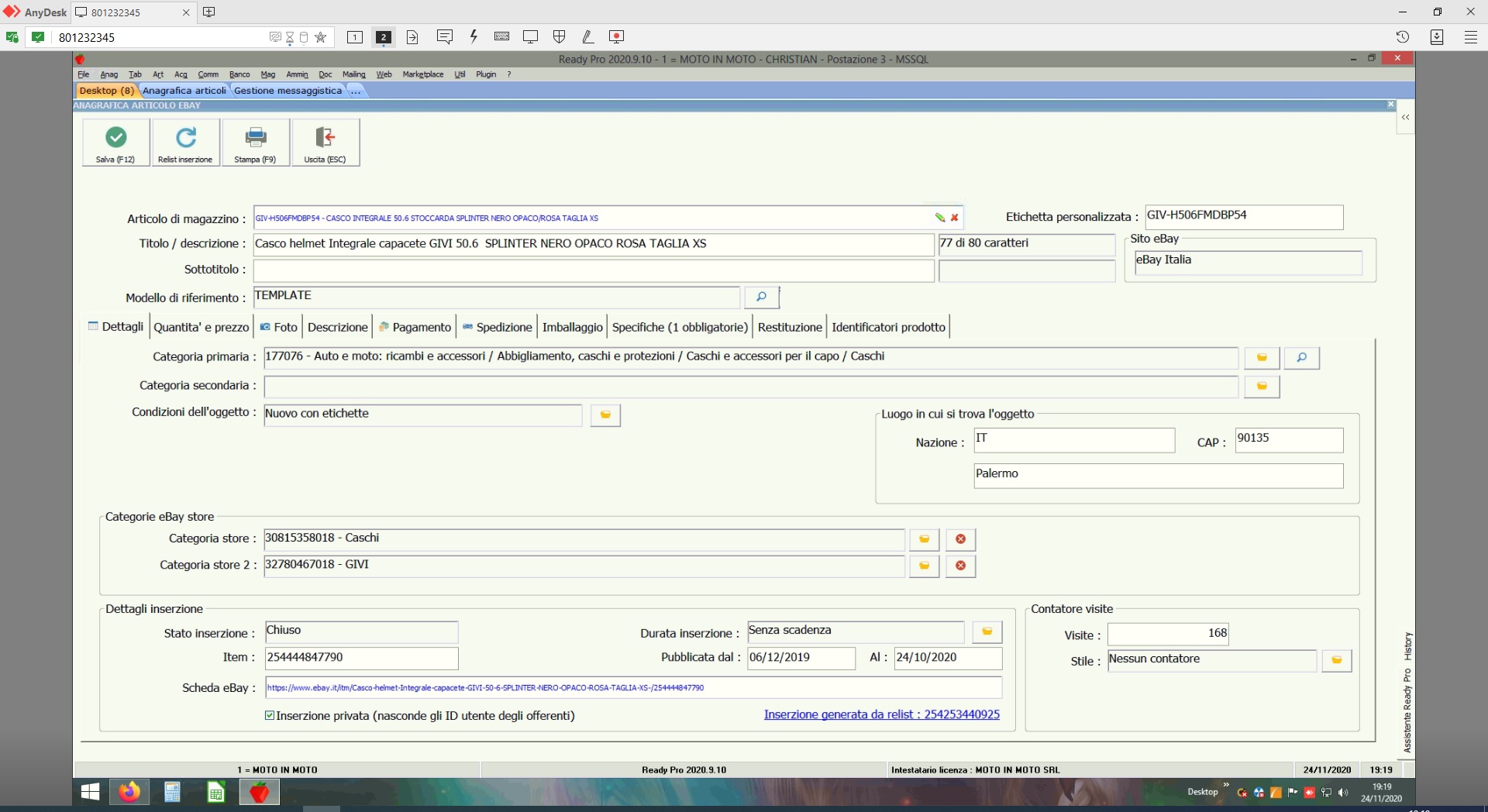Screen dimensions: 1488x812
Task: Open the Imballaggio tab
Action: [x=573, y=327]
